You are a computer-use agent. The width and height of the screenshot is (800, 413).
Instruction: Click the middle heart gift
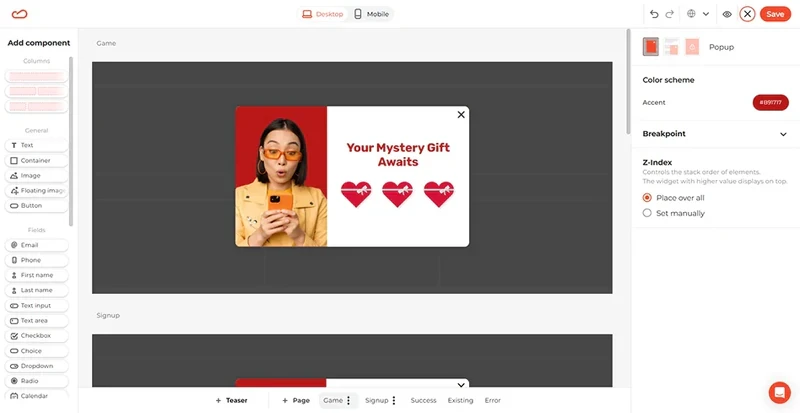pyautogui.click(x=397, y=194)
